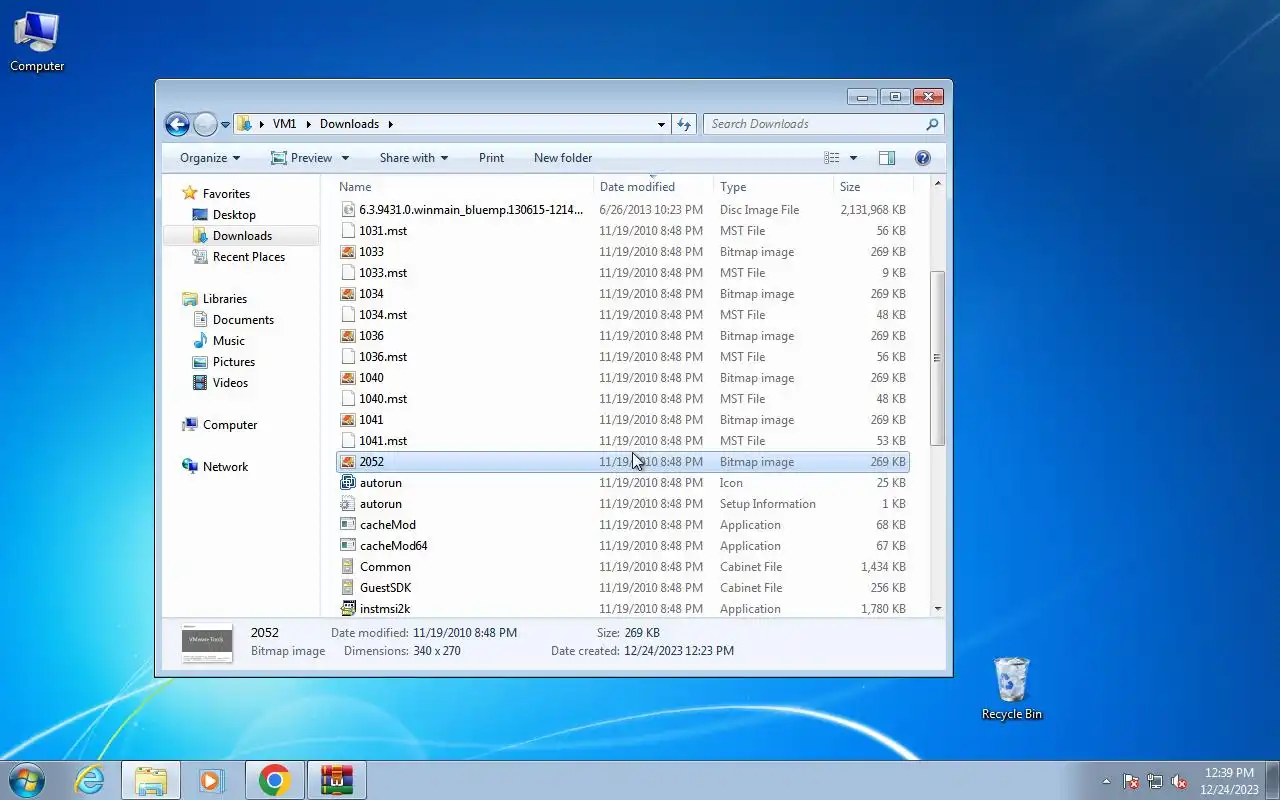Select the 1031.mst file
Screen dimensions: 1280x800
623,231
